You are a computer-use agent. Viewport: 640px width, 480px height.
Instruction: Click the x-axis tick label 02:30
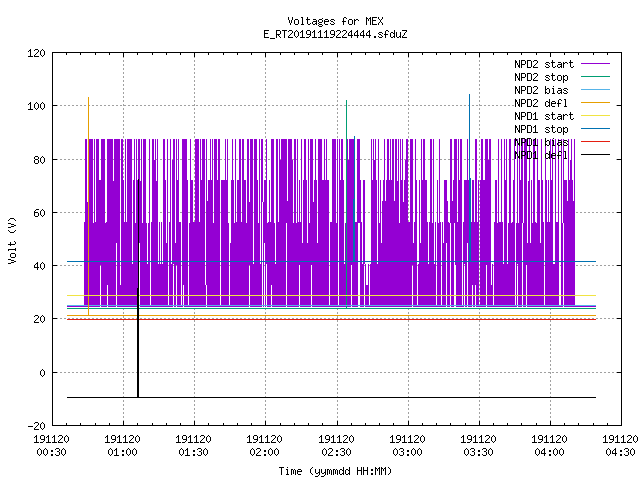pos(336,452)
